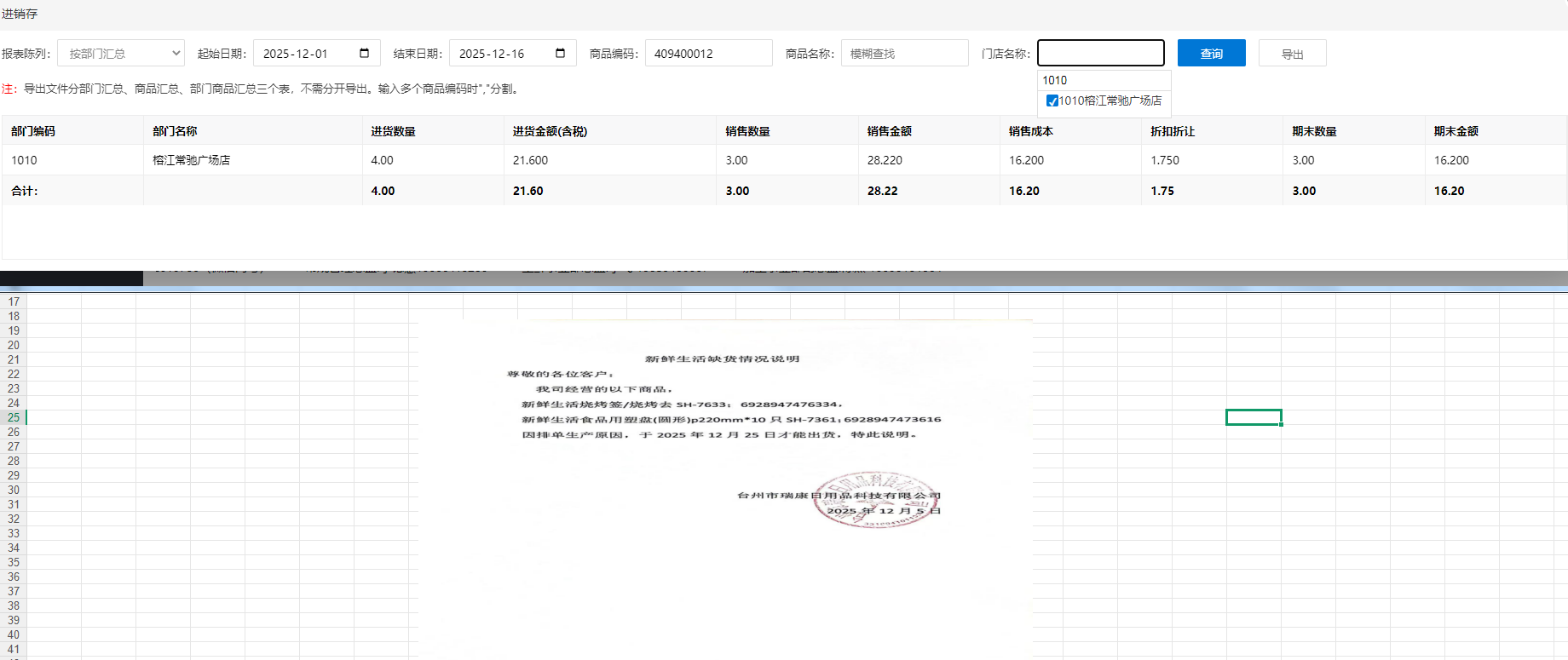
Task: Select the 榕江常驰广场店 cell in table row
Action: click(x=192, y=160)
